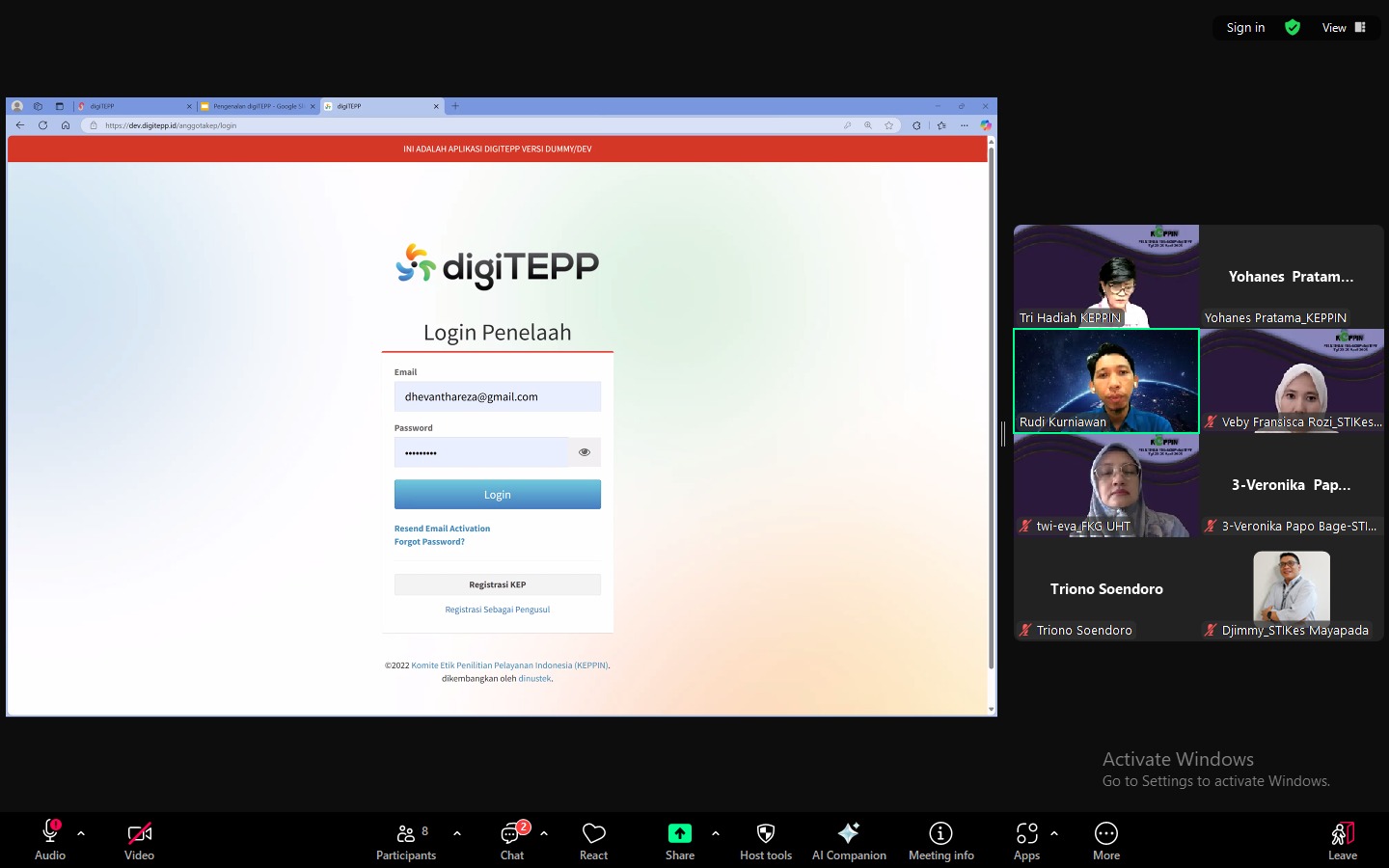The image size is (1389, 868).
Task: Close the Pengenalan digiTEPP tab
Action: tap(313, 106)
